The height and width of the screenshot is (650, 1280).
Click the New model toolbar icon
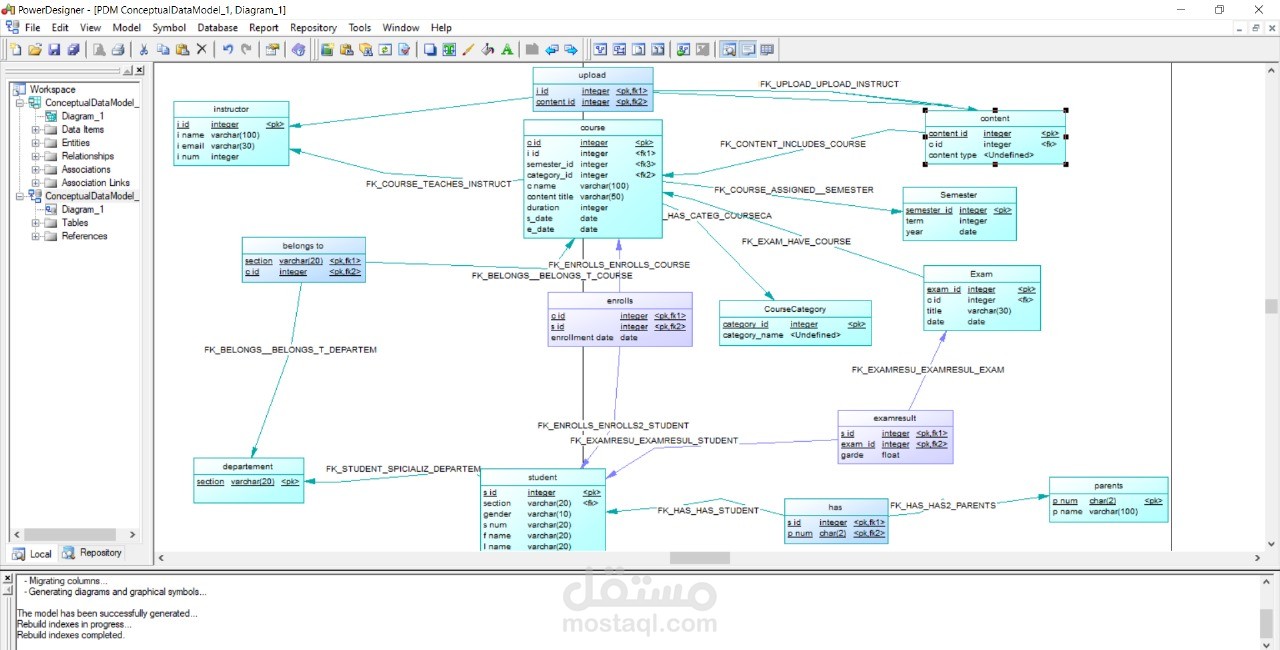pos(16,49)
